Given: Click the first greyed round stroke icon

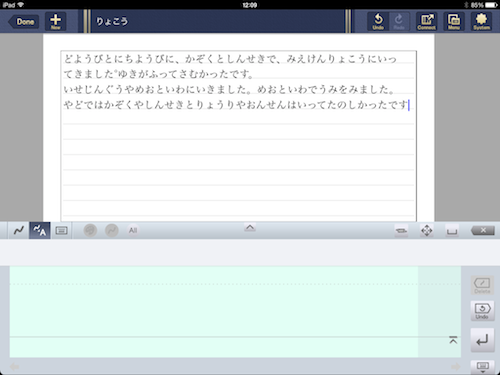Looking at the screenshot, I should point(90,230).
